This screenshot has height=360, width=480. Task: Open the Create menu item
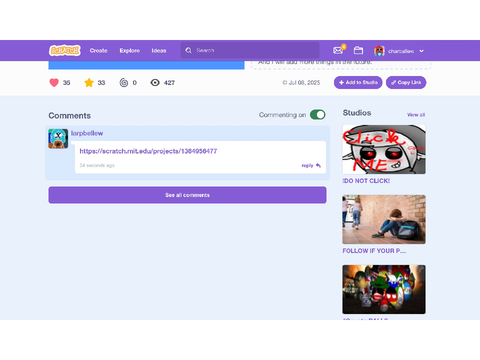click(98, 51)
